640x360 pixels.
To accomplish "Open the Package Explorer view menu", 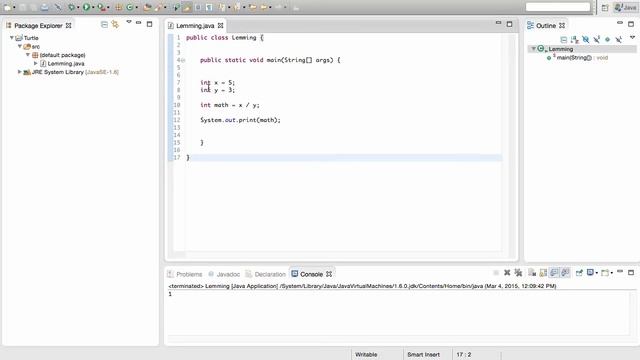I will [129, 22].
